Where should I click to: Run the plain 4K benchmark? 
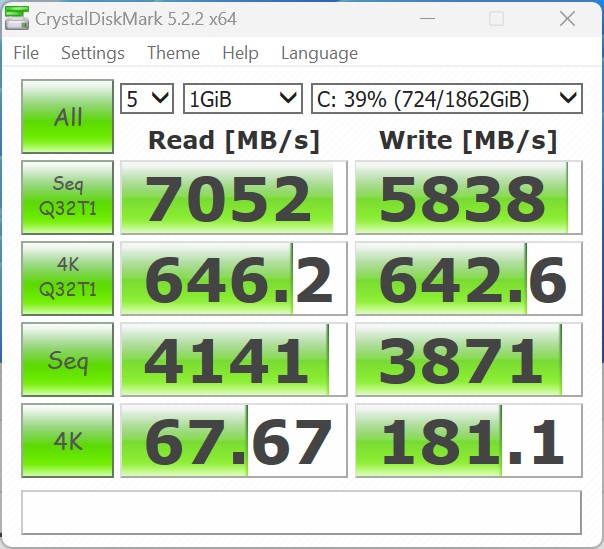pos(67,440)
